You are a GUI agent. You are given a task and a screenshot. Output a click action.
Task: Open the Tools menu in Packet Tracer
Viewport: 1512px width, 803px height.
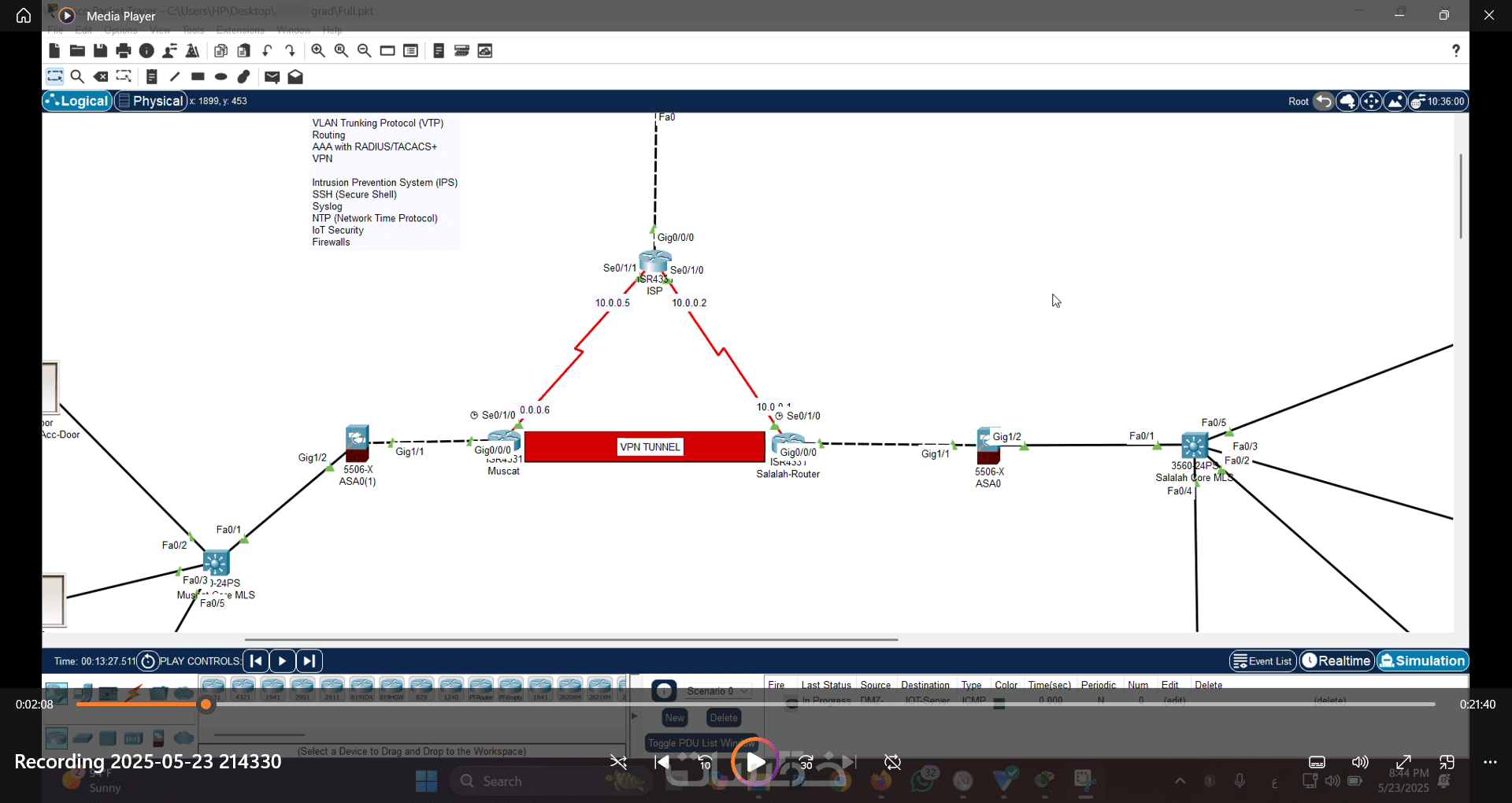[x=193, y=30]
